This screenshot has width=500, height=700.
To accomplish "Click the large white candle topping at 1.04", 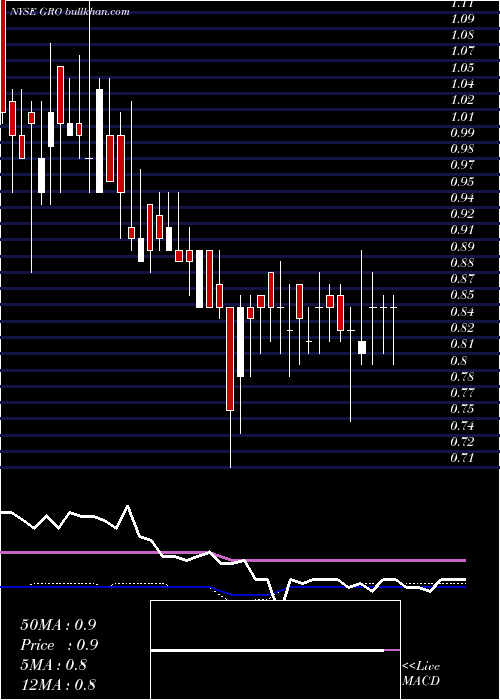I will tap(100, 141).
